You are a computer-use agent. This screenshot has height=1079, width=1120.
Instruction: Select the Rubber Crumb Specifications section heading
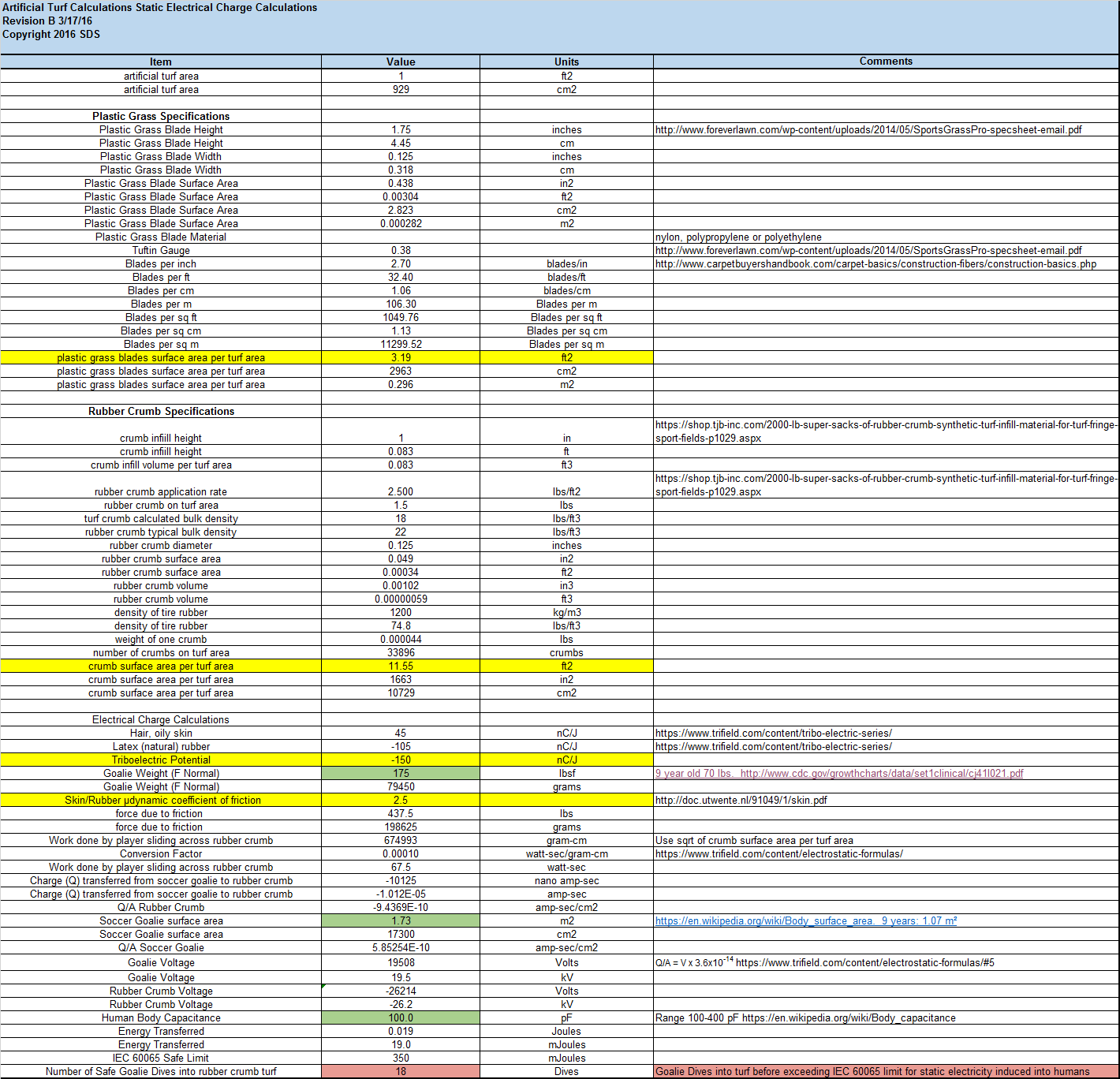click(x=161, y=411)
